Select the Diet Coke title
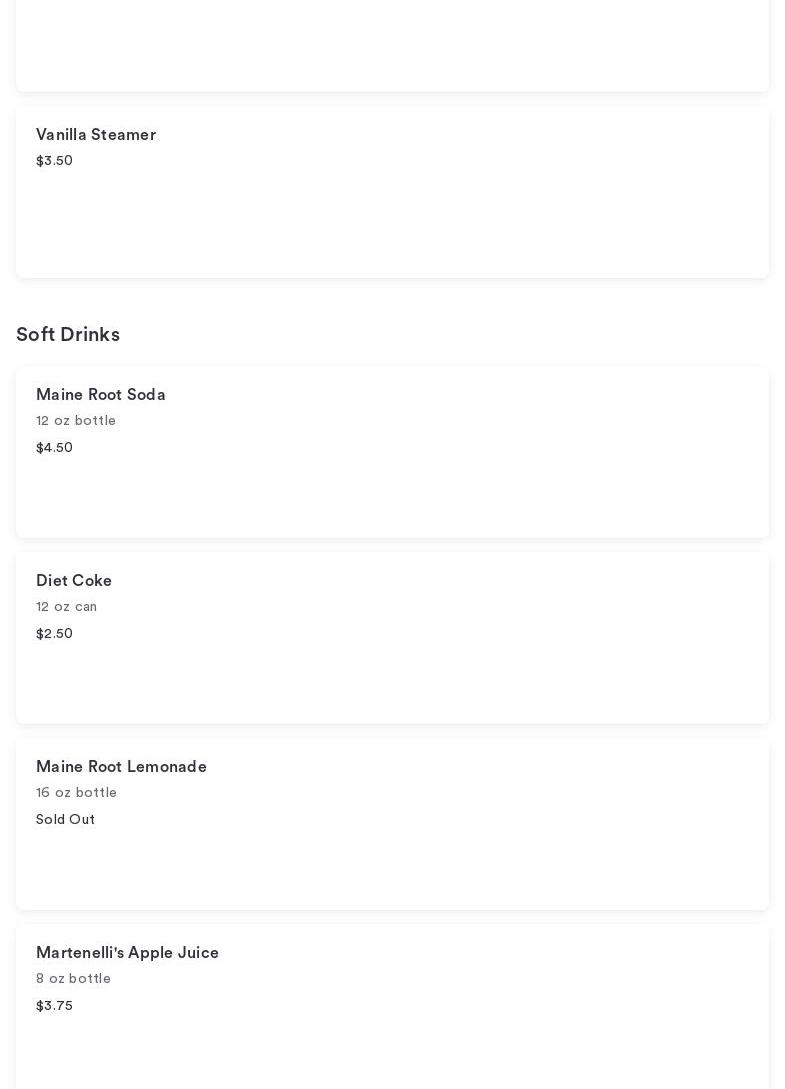 74,581
